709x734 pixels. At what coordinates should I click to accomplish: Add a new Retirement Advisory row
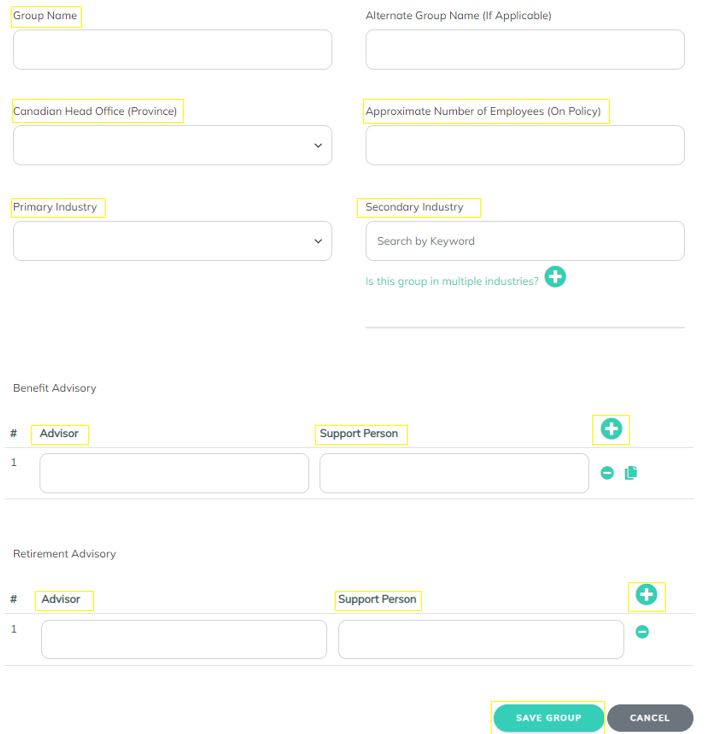tap(646, 595)
